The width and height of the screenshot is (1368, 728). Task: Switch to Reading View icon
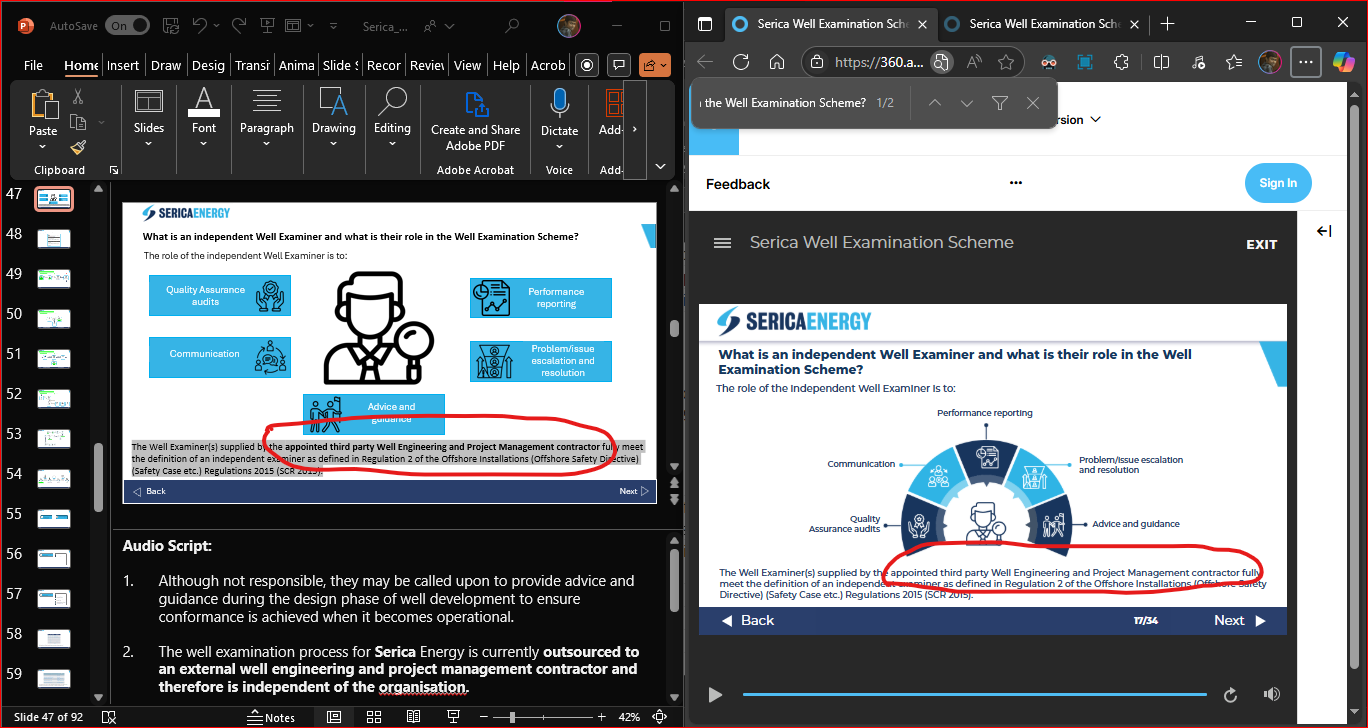(x=413, y=717)
